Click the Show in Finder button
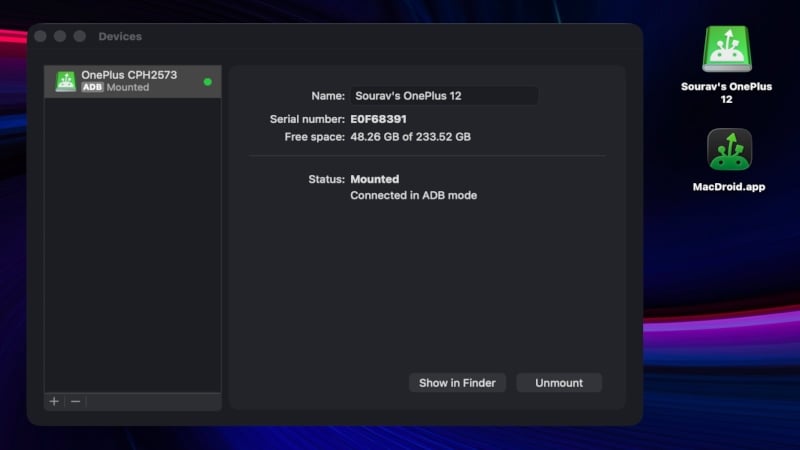This screenshot has height=450, width=800. coord(457,383)
